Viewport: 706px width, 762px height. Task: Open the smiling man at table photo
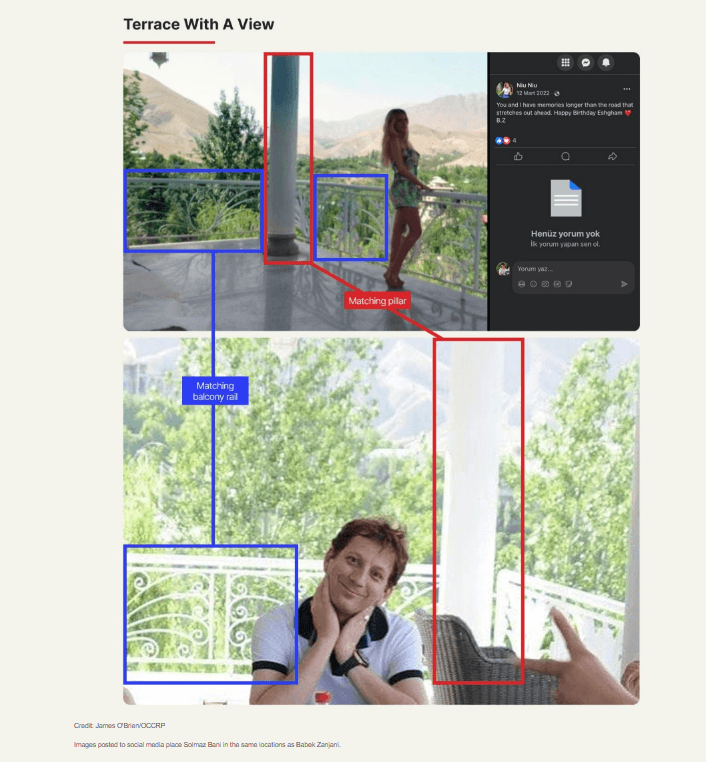pyautogui.click(x=381, y=521)
